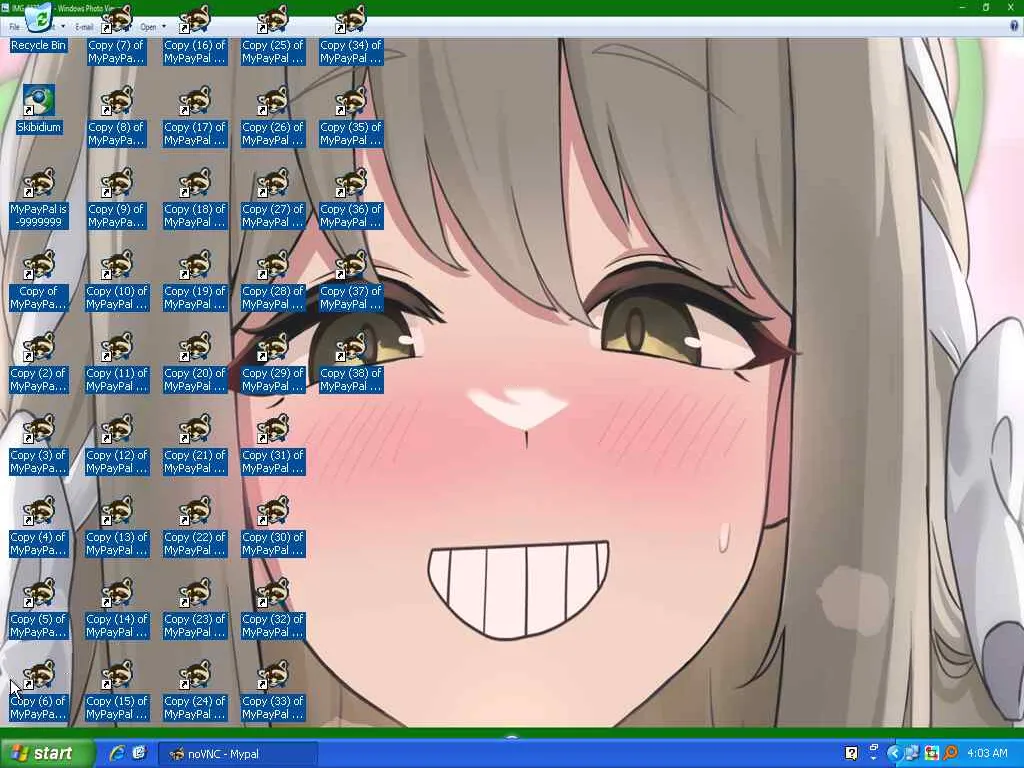Select the 'Copy (14) of MyPayPal' shortcut
The image size is (1024, 768).
click(117, 609)
